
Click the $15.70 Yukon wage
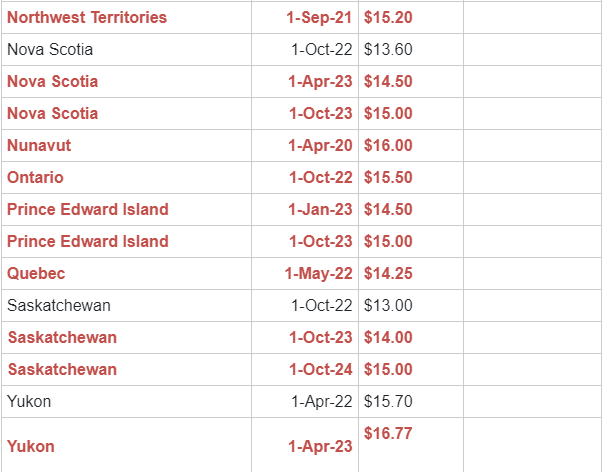[x=389, y=402]
